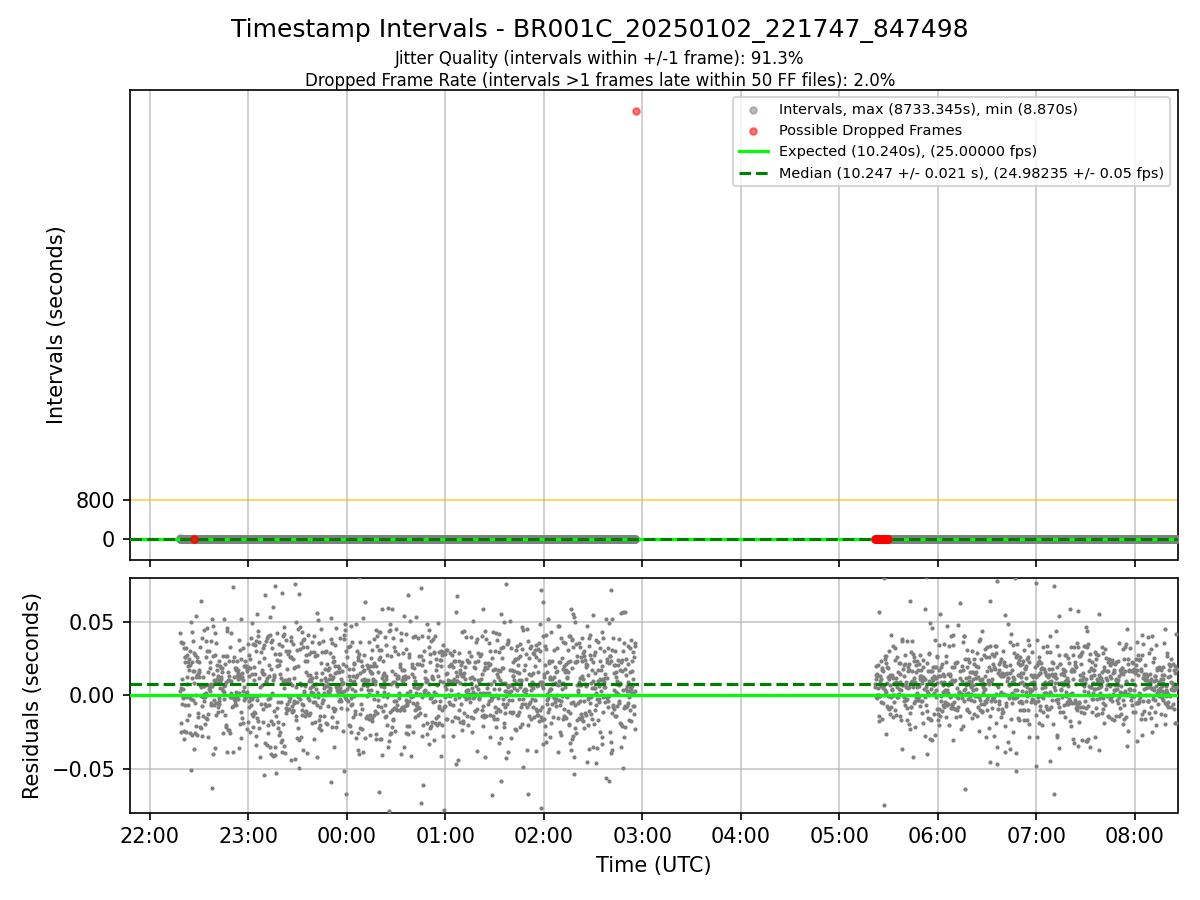Viewport: 1200px width, 900px height.
Task: Click the plot title 'Timestamp Intervals - BR001C_20250102_221747_847498'
Action: click(599, 29)
